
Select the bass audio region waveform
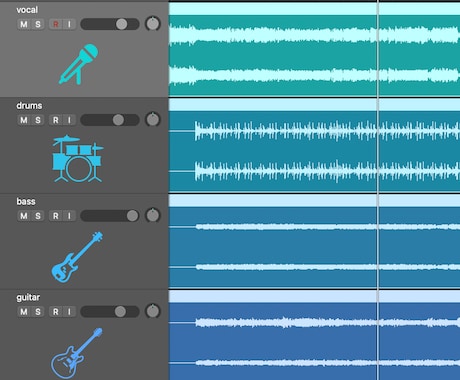click(x=315, y=247)
